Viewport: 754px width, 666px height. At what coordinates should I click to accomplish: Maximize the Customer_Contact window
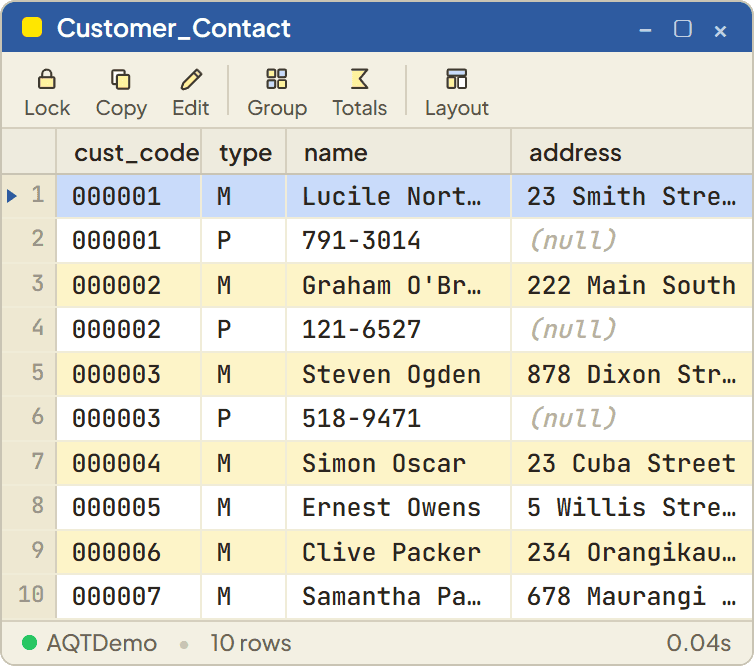683,29
